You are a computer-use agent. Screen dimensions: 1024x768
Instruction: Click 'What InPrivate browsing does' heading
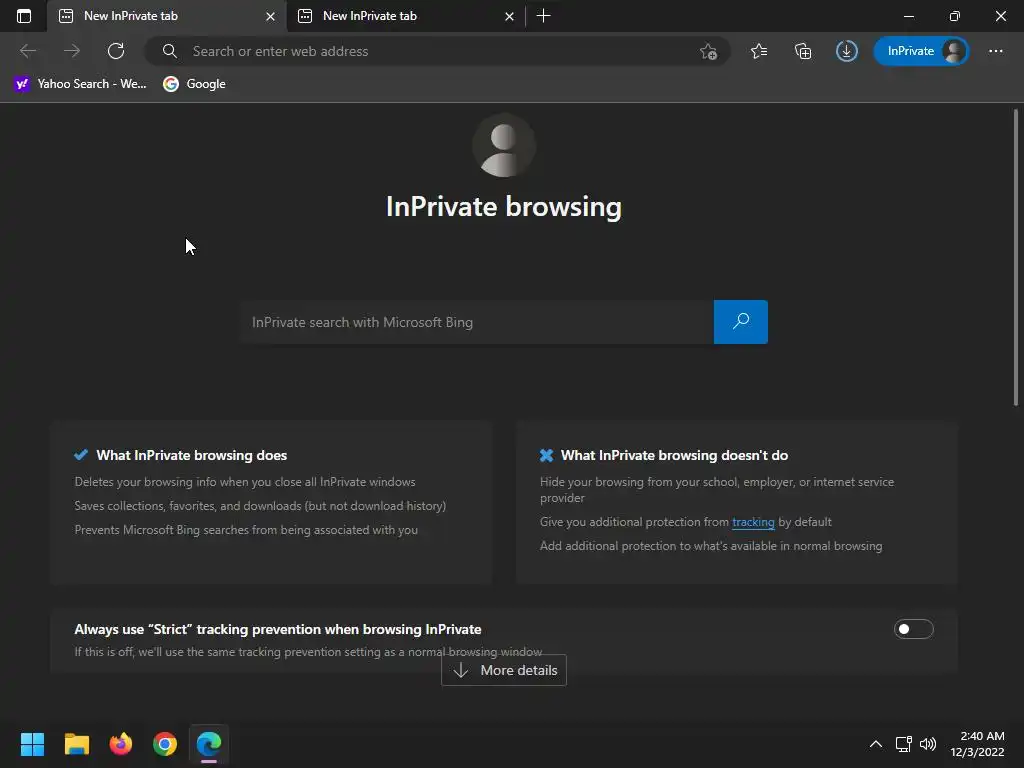pyautogui.click(x=191, y=455)
